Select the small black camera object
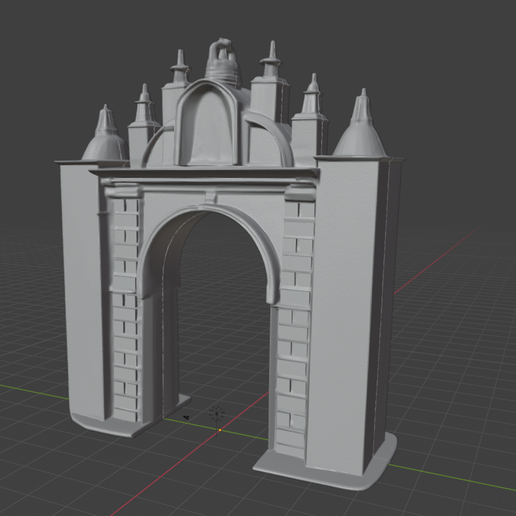The height and width of the screenshot is (516, 516). [187, 417]
